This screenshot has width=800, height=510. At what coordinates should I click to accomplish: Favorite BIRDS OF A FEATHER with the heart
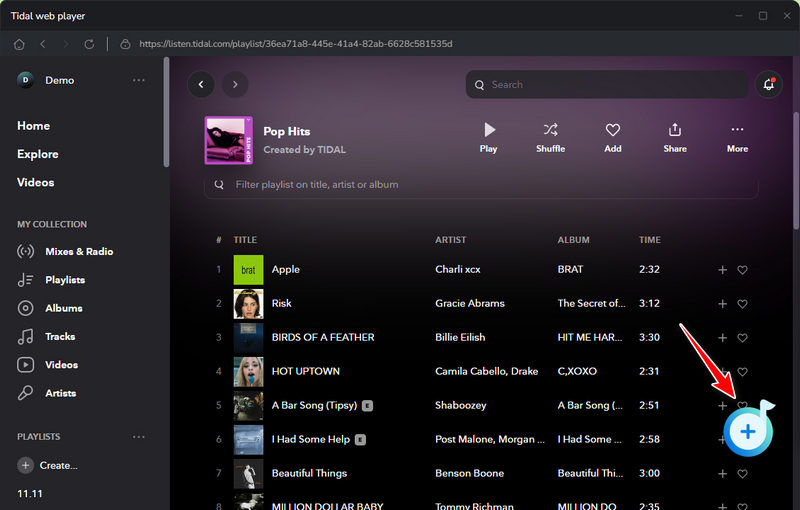click(742, 338)
